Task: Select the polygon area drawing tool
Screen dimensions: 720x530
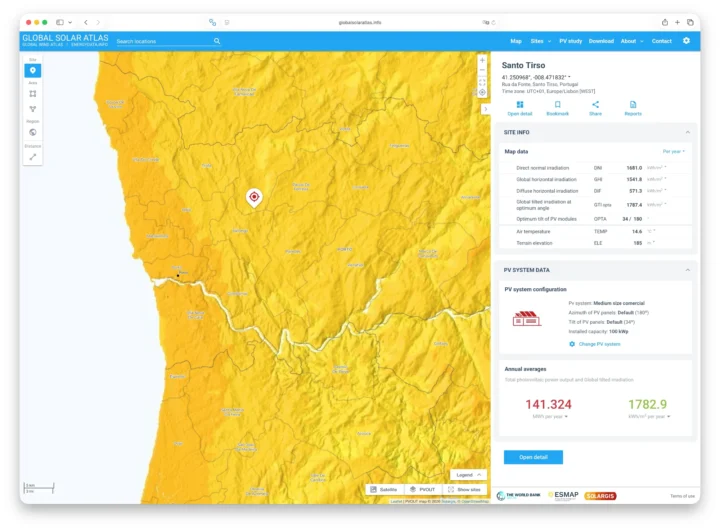Action: (x=33, y=109)
